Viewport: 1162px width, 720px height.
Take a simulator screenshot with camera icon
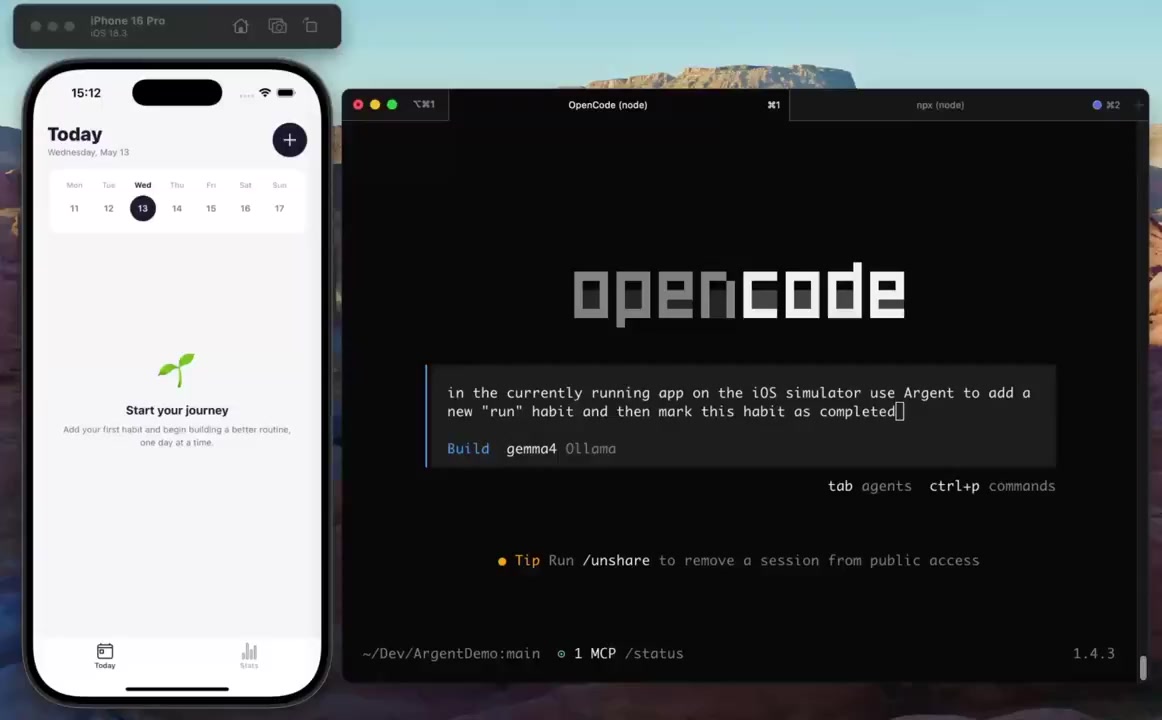click(277, 26)
